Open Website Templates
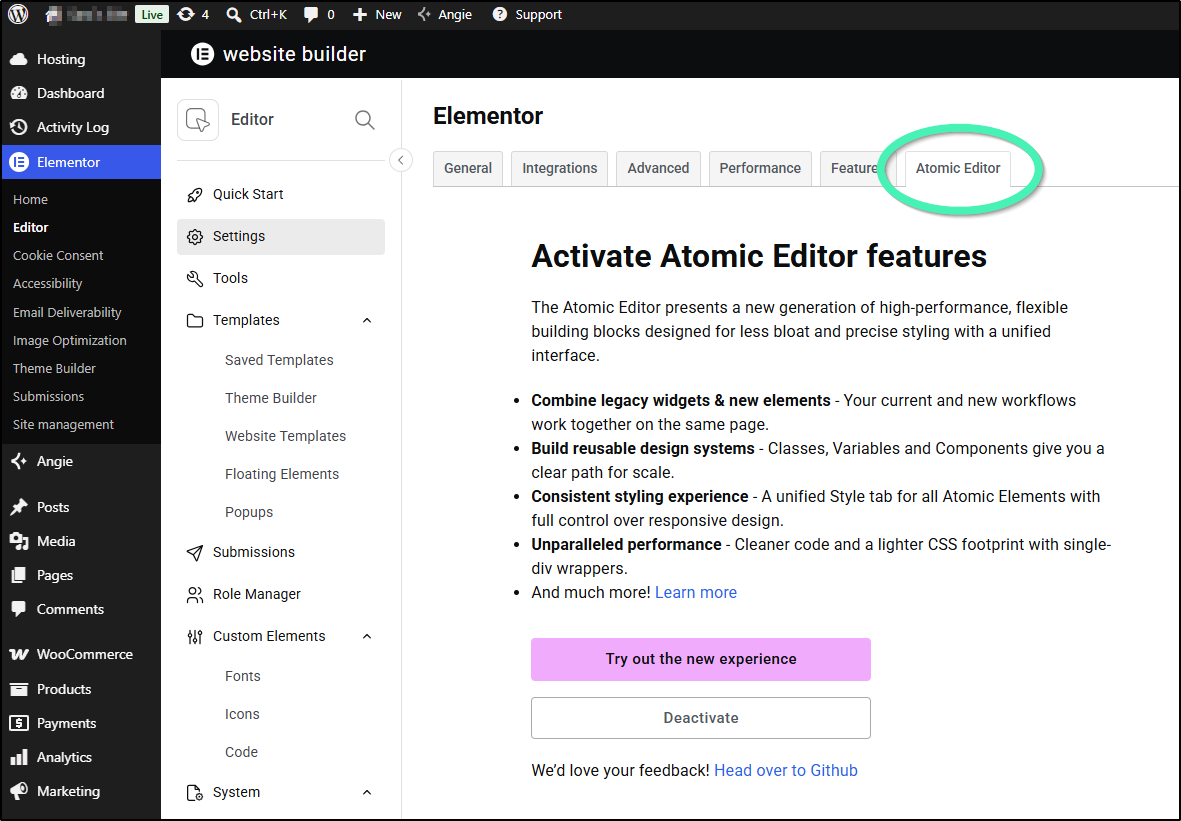This screenshot has height=821, width=1181. click(285, 436)
